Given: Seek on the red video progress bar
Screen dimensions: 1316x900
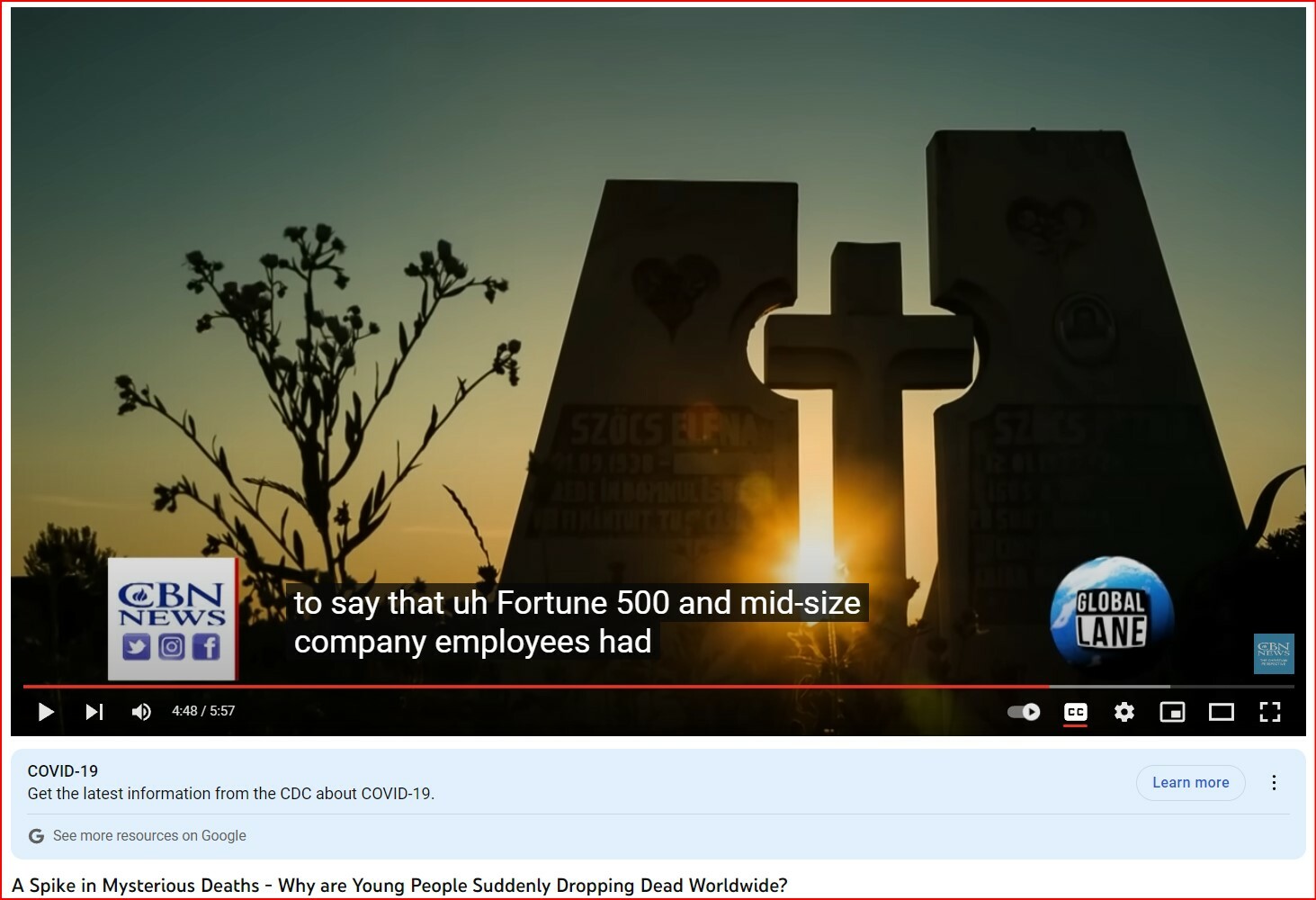Looking at the screenshot, I should tap(540, 687).
